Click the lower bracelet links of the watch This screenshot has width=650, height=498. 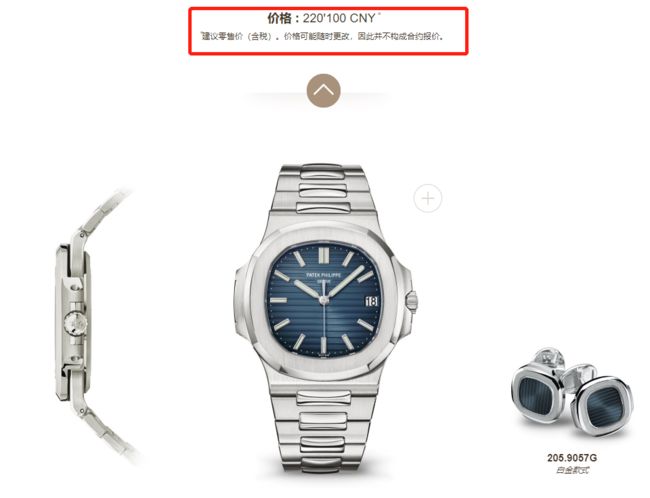pyautogui.click(x=323, y=431)
